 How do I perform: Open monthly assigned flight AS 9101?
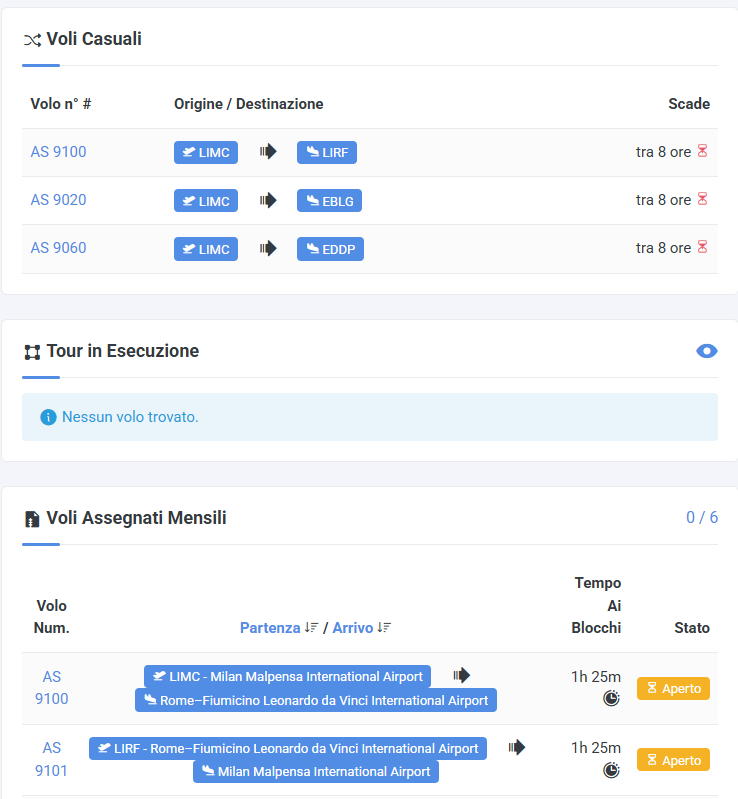point(51,759)
